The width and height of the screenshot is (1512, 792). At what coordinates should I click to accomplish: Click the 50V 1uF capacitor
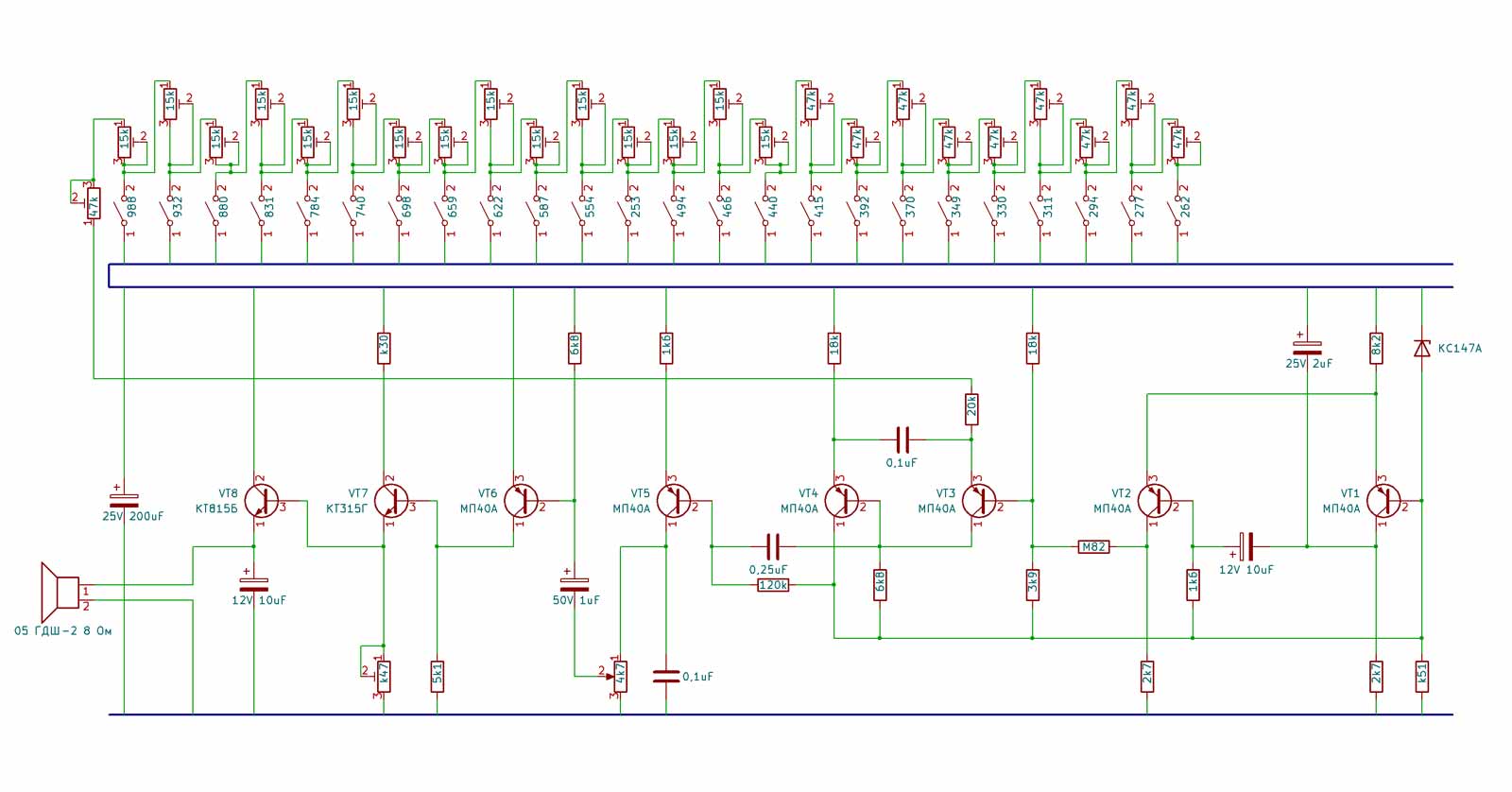click(575, 584)
